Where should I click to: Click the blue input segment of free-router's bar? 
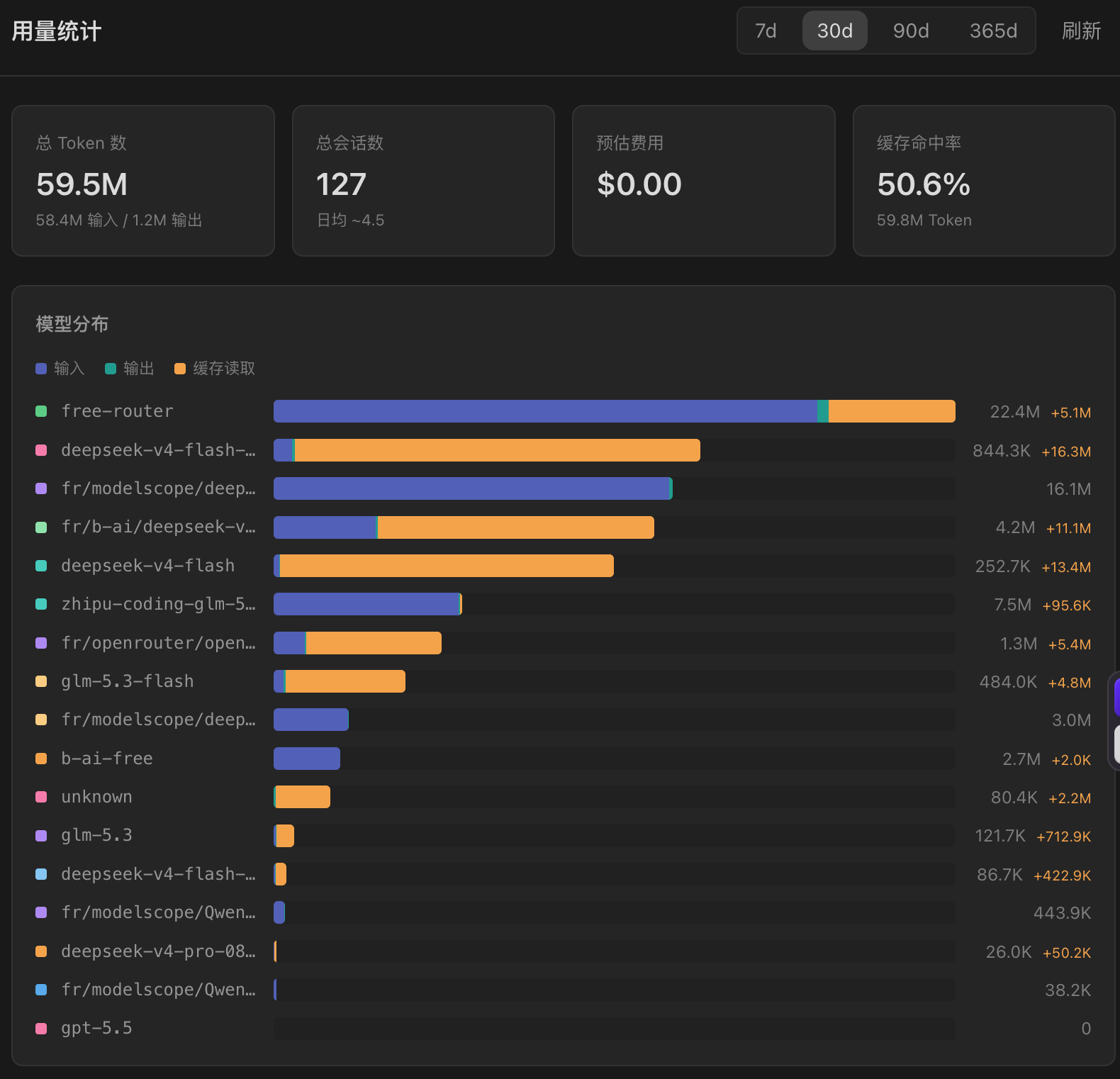(x=545, y=411)
